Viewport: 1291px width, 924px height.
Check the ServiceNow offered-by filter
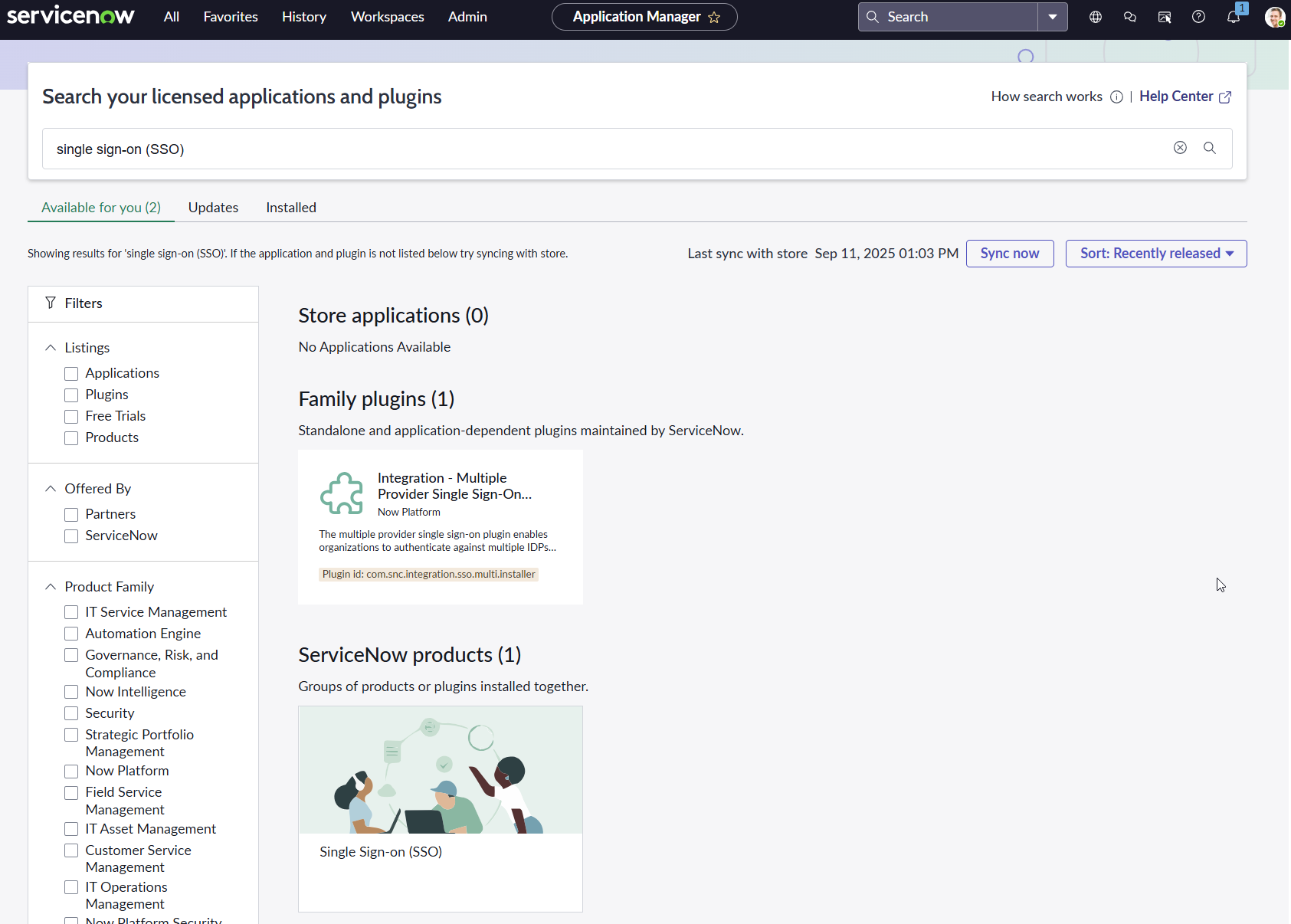coord(71,536)
